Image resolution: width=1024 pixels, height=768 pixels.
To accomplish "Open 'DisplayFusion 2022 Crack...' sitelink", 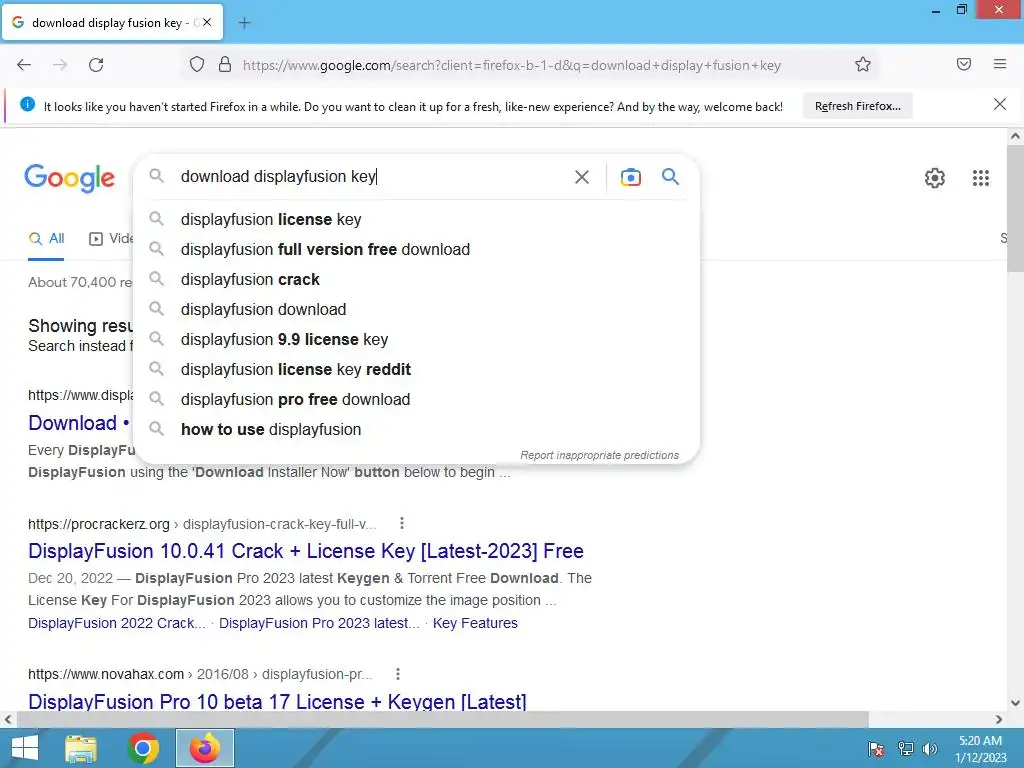I will [116, 623].
